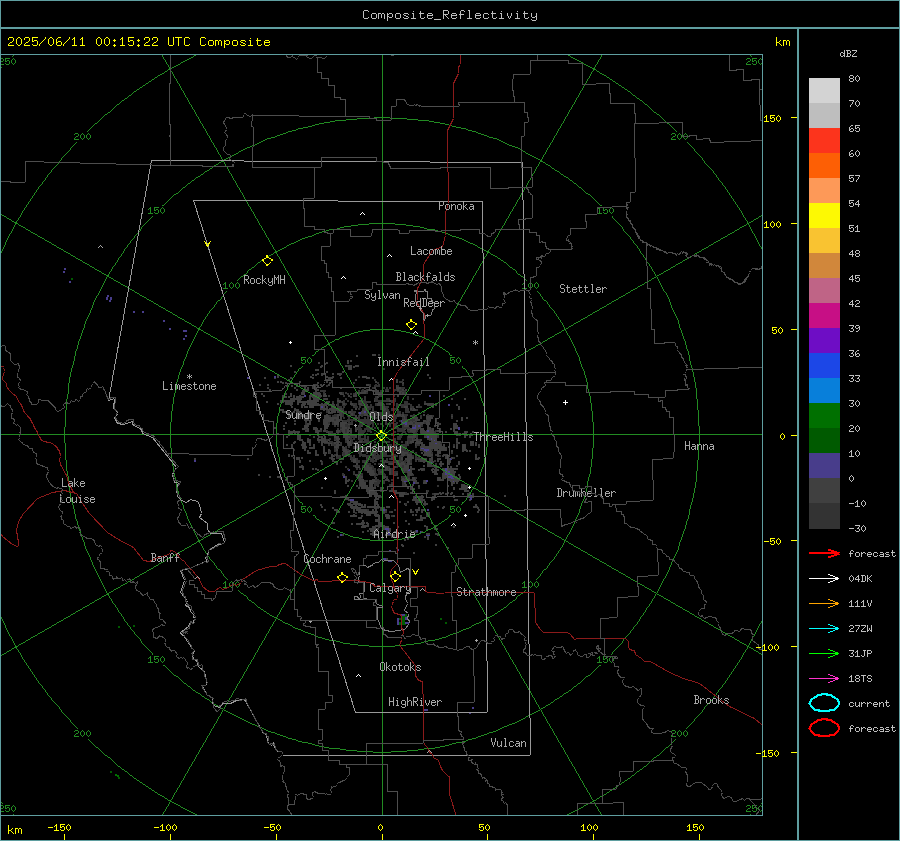
Task: Click the HighRiver town label
Action: (415, 702)
